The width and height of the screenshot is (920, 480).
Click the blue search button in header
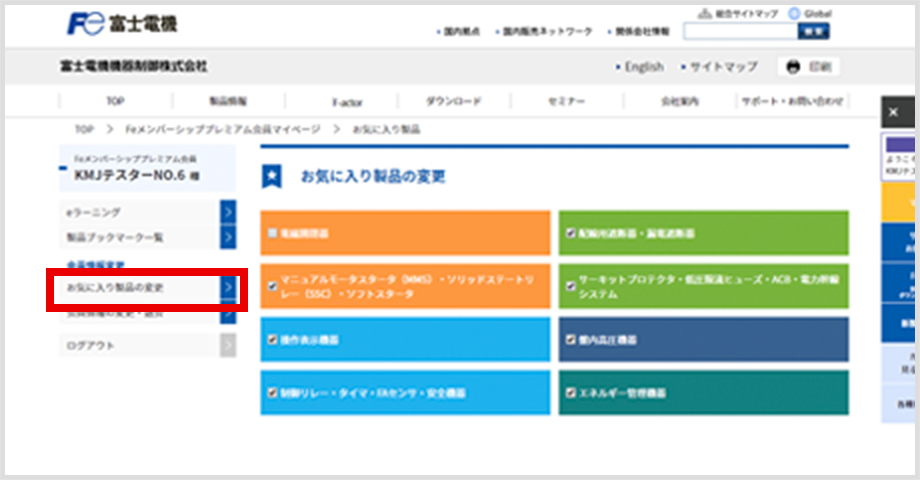click(x=813, y=32)
